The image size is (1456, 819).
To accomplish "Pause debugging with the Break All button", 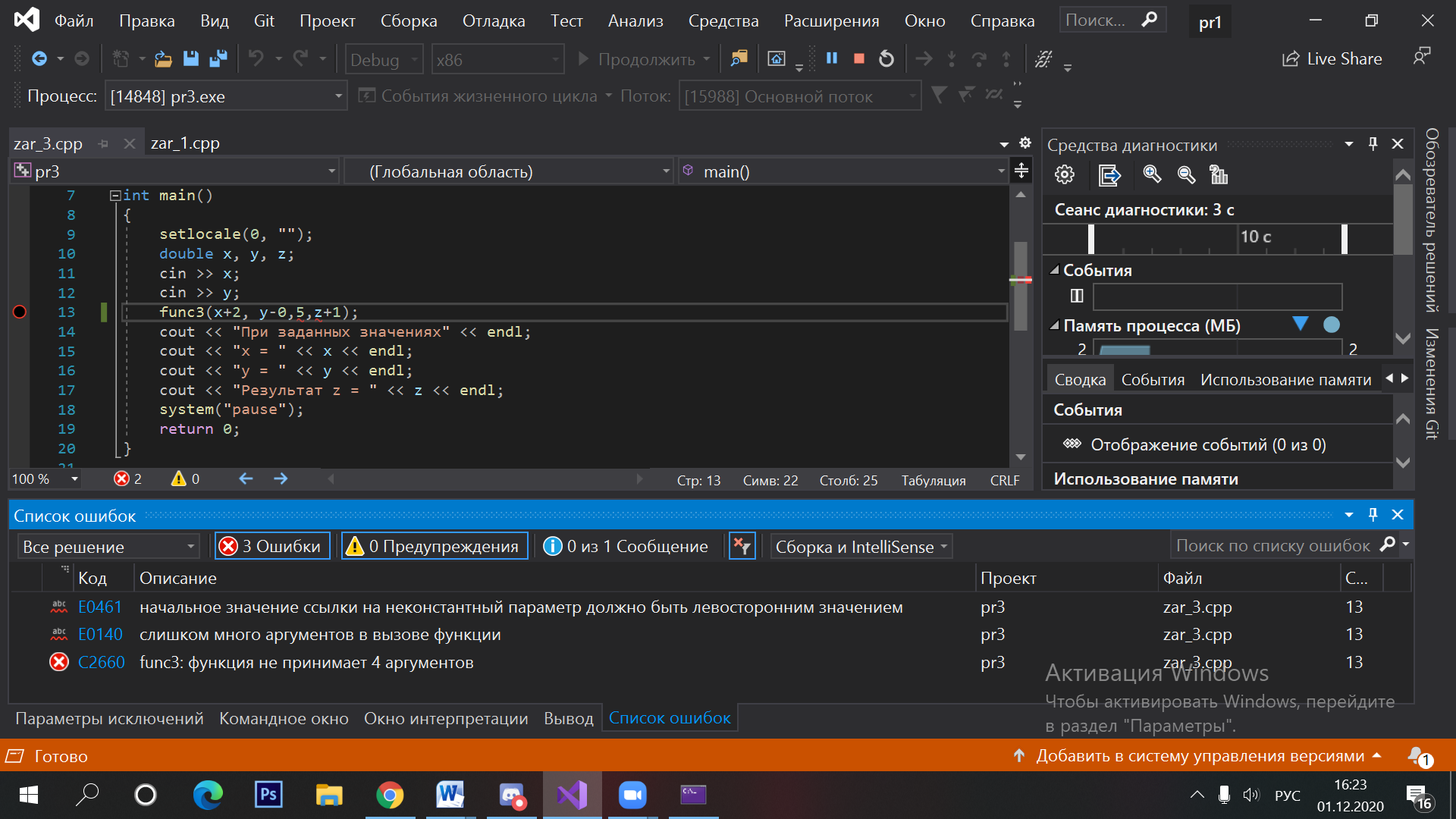I will pyautogui.click(x=832, y=58).
